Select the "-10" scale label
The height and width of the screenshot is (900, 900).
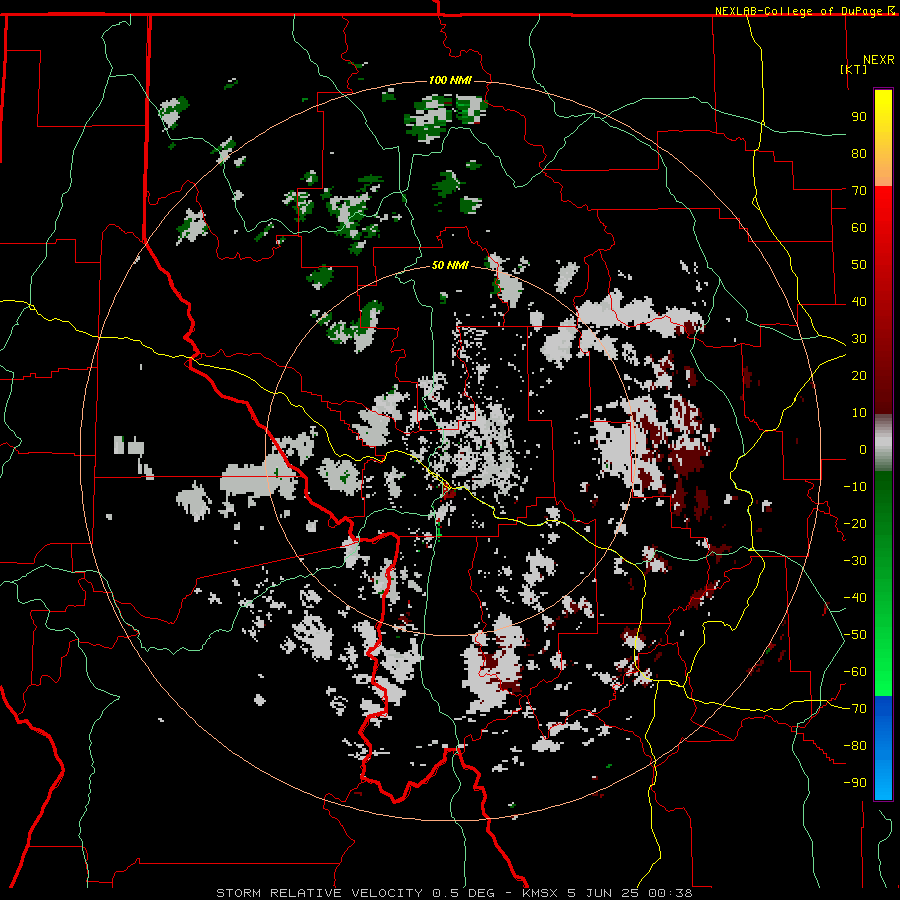[x=855, y=487]
